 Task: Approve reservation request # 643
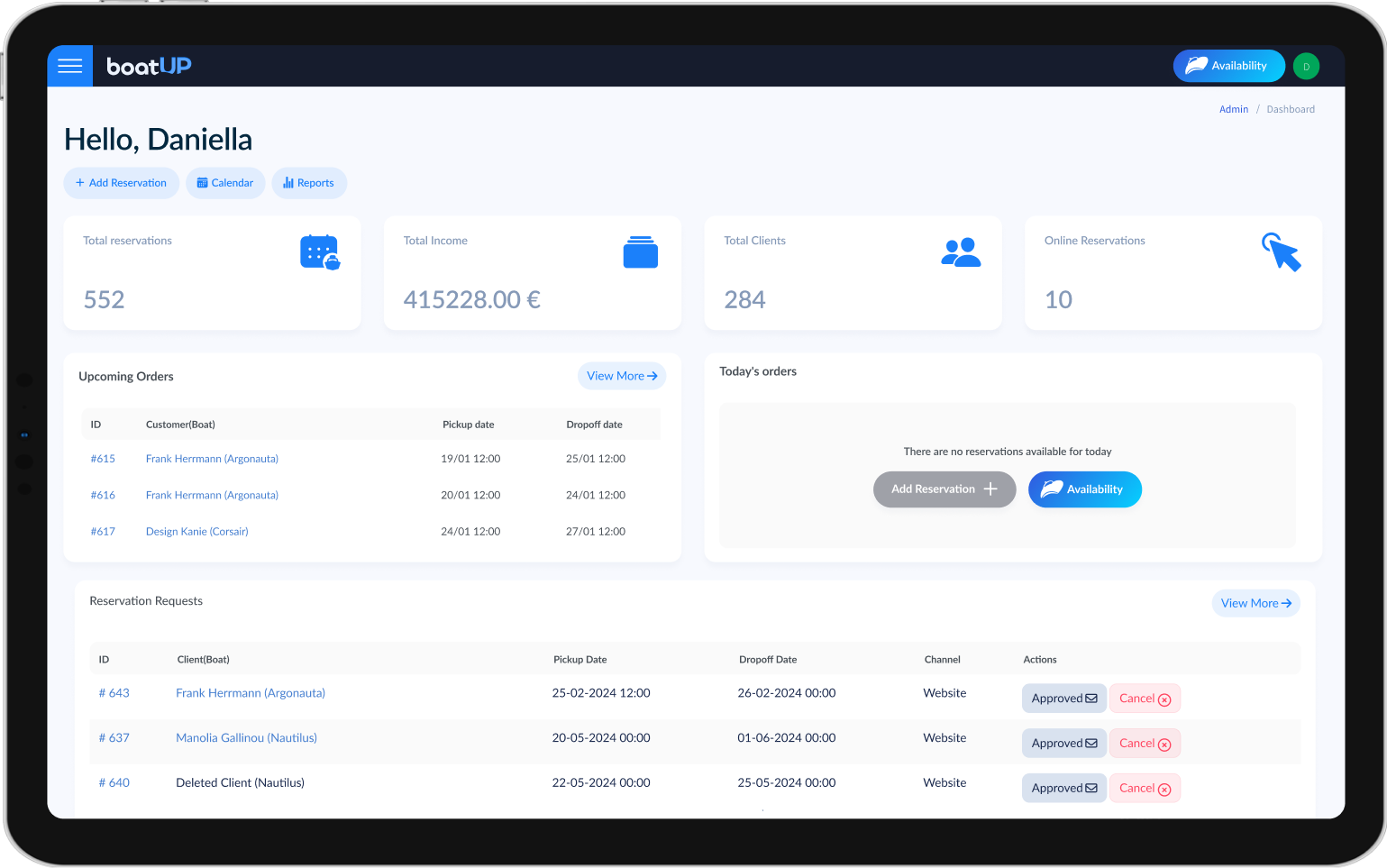(1063, 699)
